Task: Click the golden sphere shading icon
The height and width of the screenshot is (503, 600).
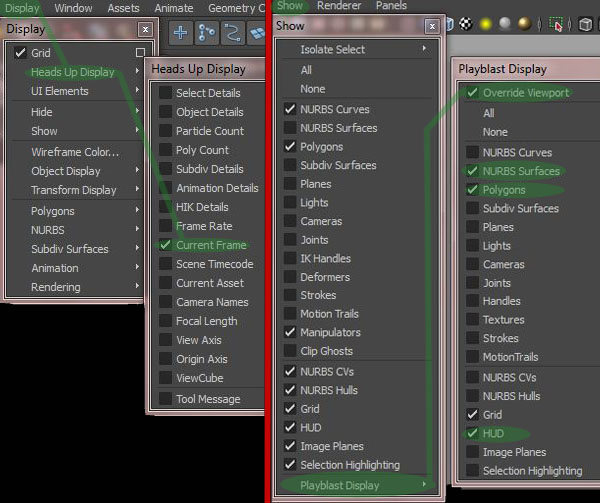Action: [x=525, y=24]
